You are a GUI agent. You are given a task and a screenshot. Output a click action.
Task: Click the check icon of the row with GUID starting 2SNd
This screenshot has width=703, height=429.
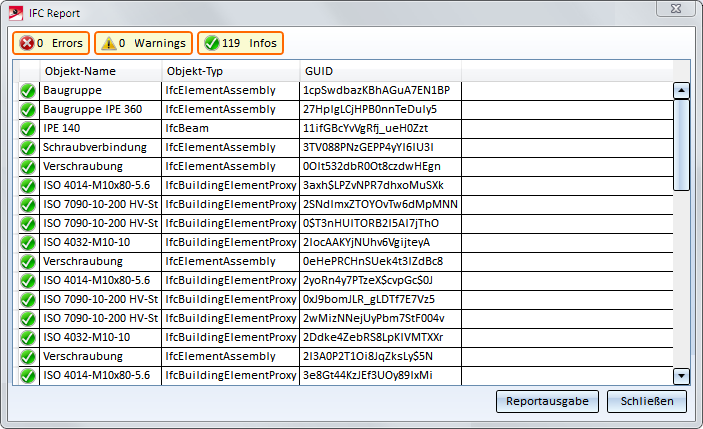[28, 205]
